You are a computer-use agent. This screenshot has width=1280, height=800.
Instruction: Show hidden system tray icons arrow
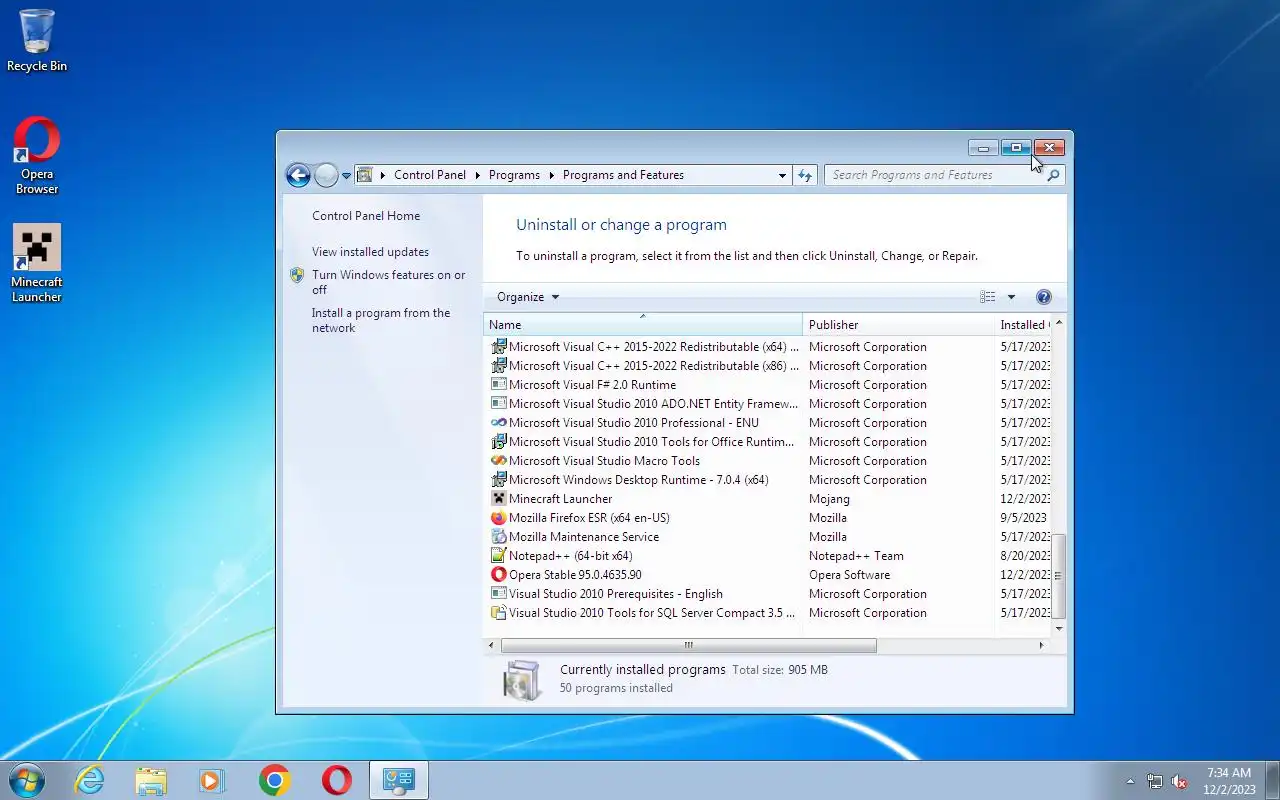point(1130,781)
